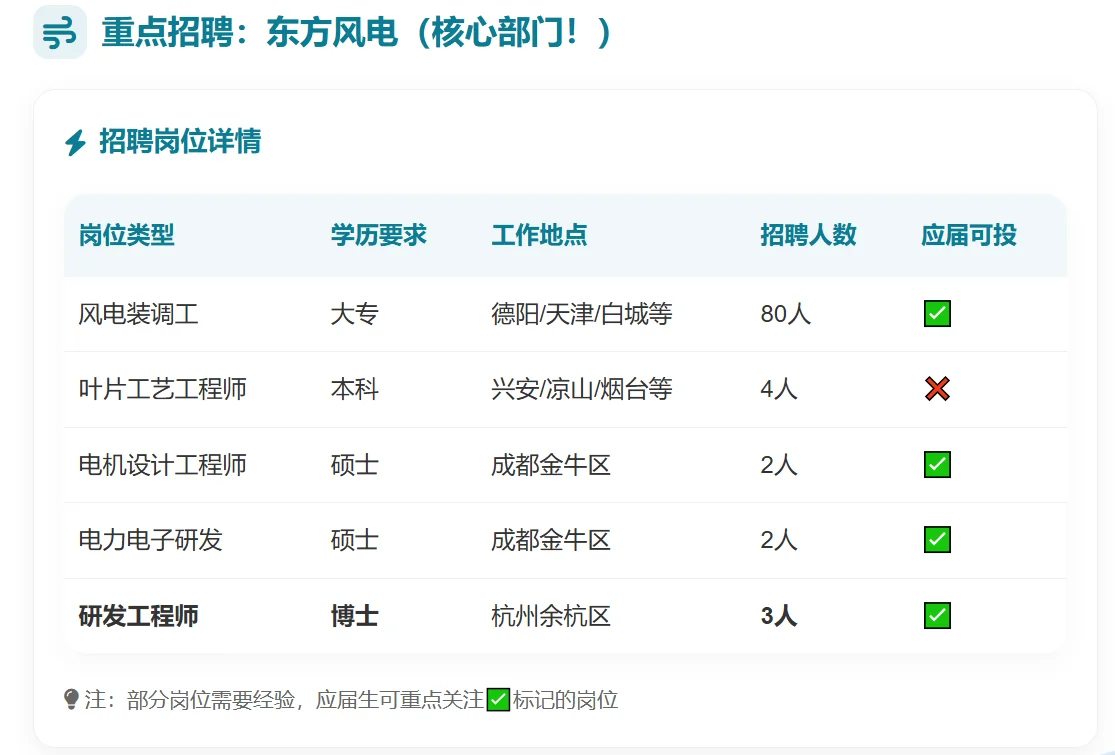This screenshot has width=1115, height=755.
Task: Click the red cross in the 叶片工艺工程师 row
Action: coord(937,389)
